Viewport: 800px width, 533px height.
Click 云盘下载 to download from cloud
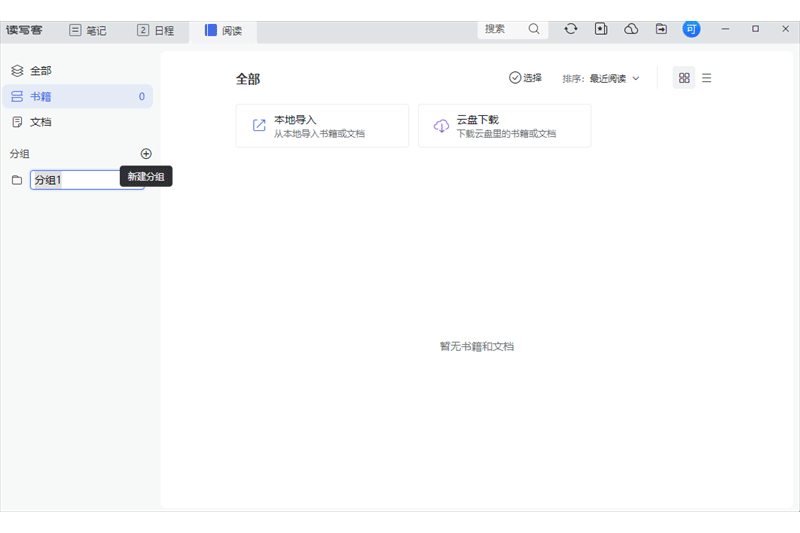coord(504,126)
